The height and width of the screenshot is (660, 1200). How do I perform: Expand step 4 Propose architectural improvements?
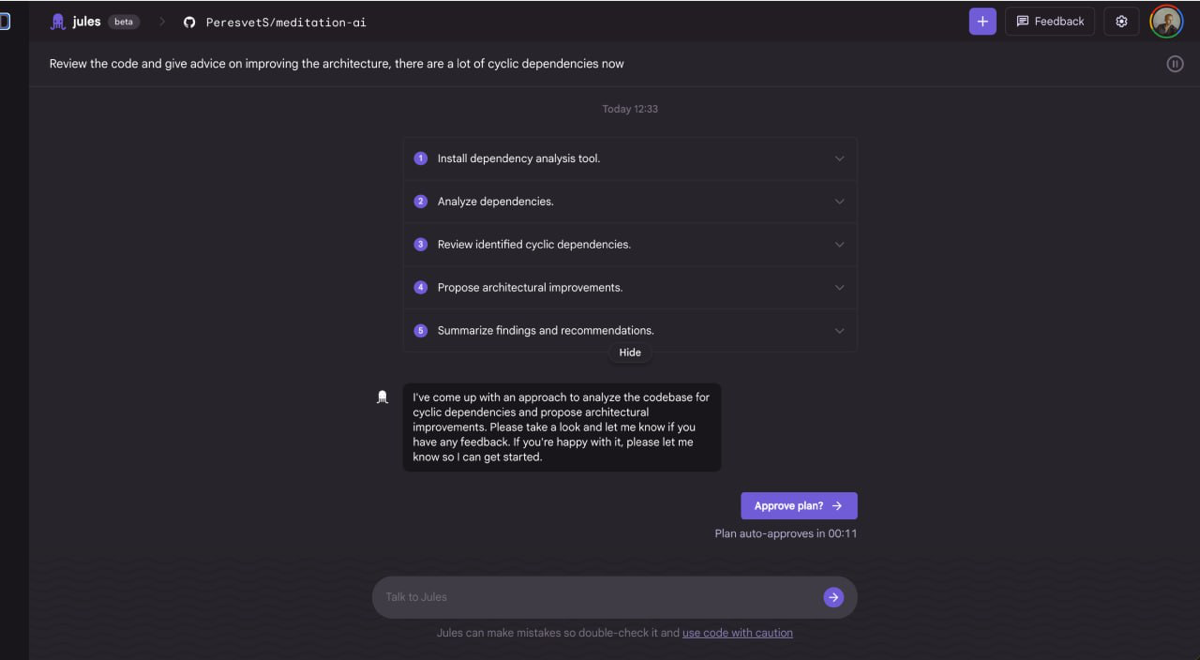[x=630, y=287]
